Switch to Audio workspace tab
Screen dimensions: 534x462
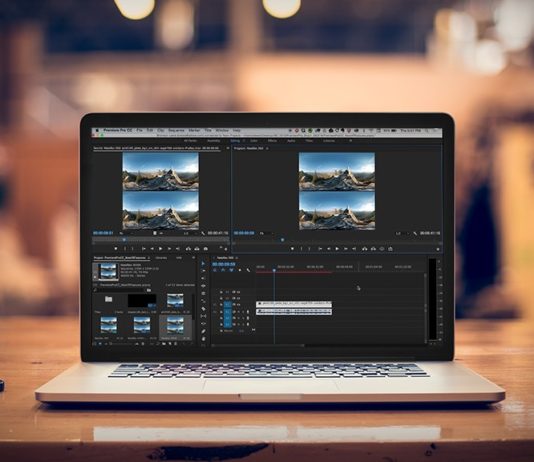[291, 141]
